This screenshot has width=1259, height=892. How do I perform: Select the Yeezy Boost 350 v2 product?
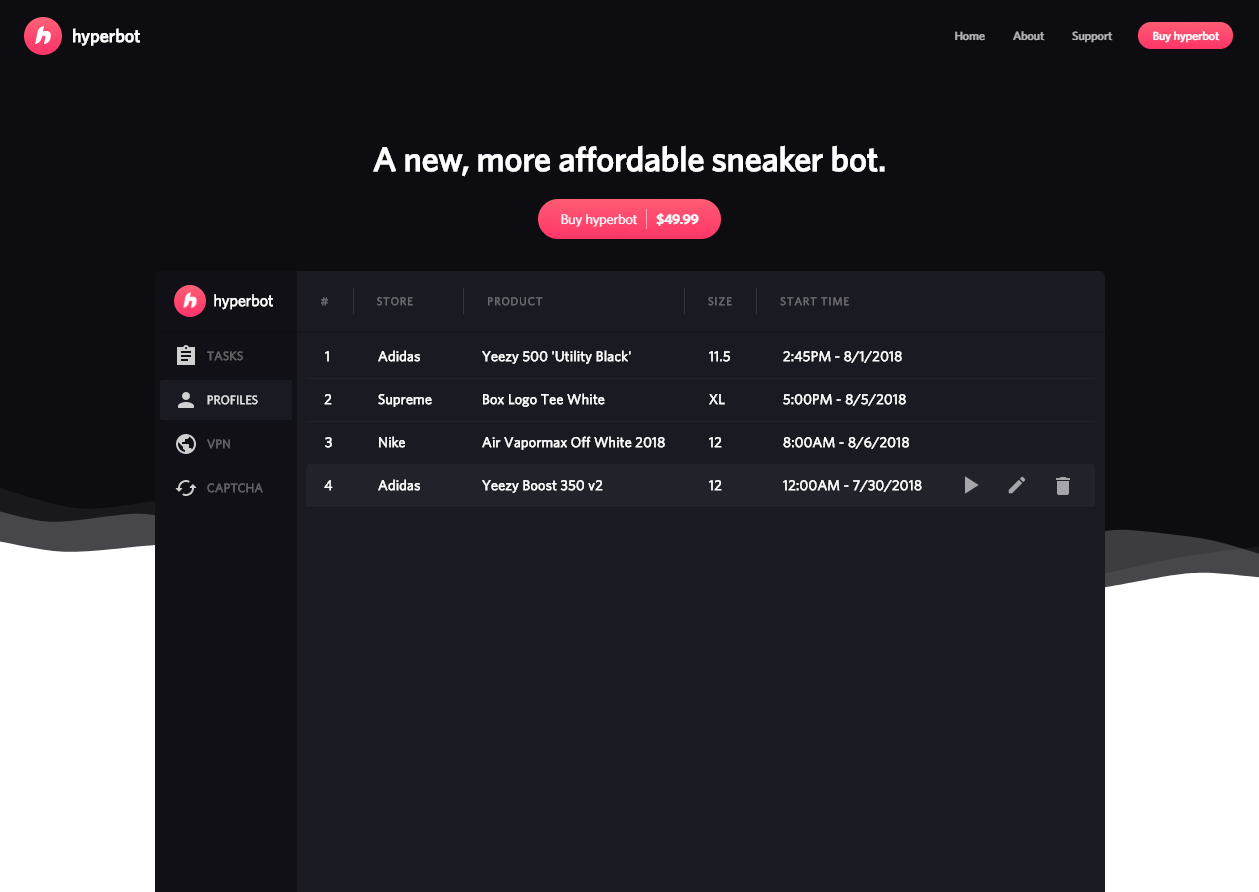pyautogui.click(x=542, y=486)
